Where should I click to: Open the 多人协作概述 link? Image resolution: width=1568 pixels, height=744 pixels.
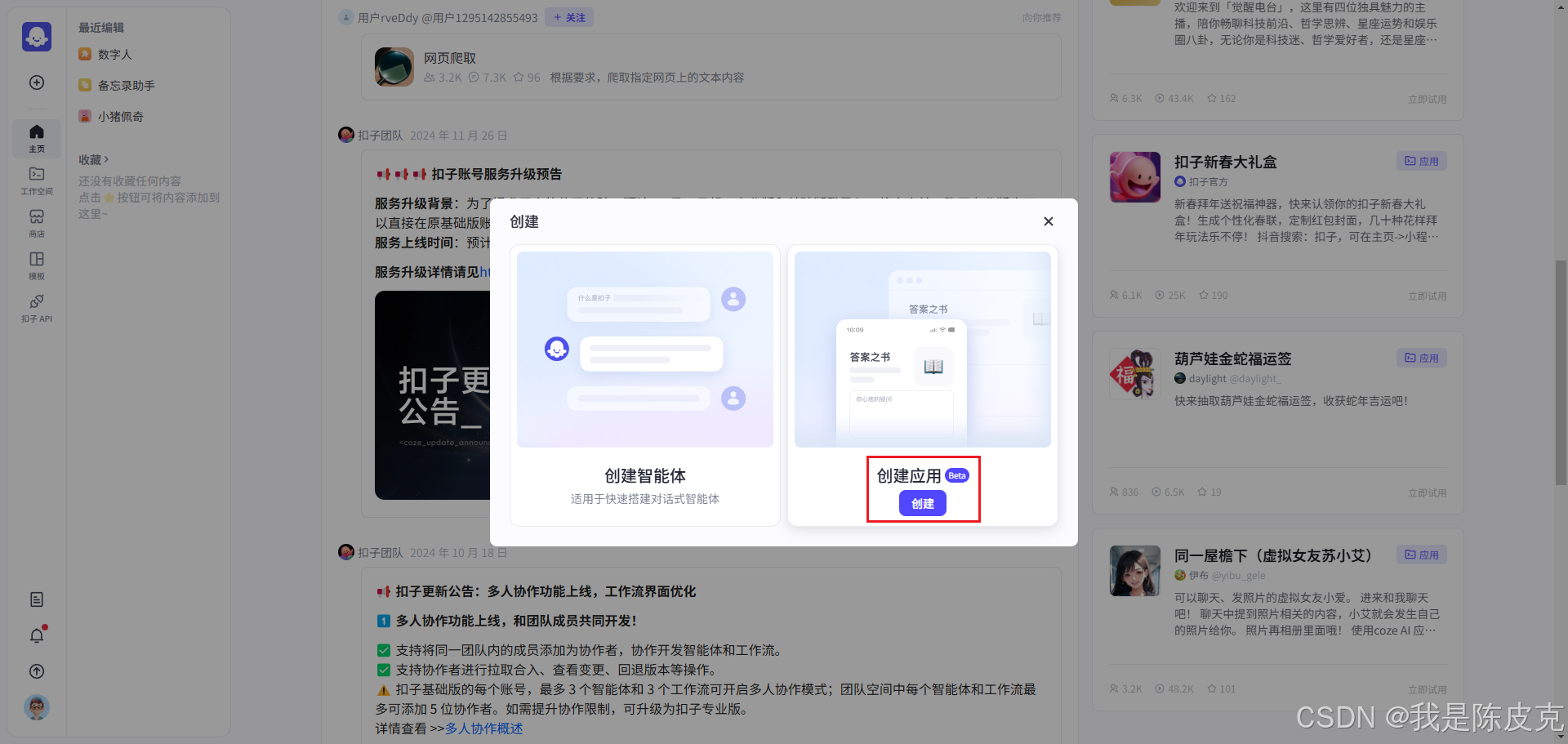[484, 728]
